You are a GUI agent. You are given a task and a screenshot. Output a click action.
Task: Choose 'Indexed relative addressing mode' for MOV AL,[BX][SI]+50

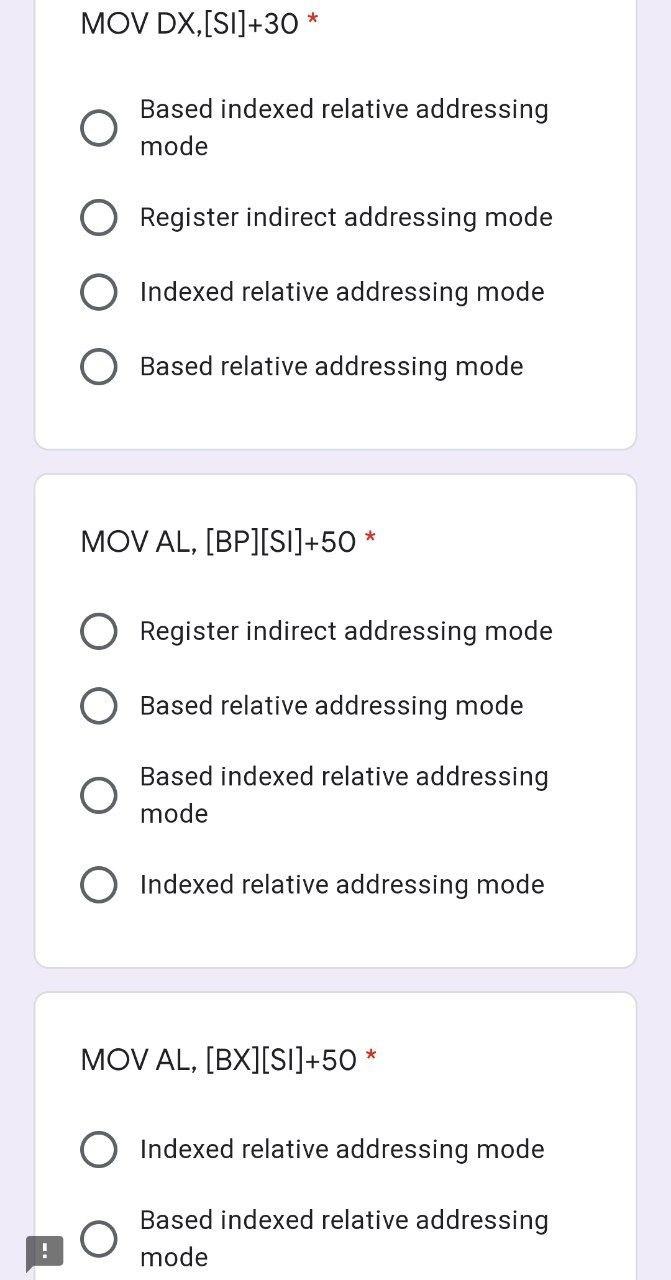tap(98, 1149)
